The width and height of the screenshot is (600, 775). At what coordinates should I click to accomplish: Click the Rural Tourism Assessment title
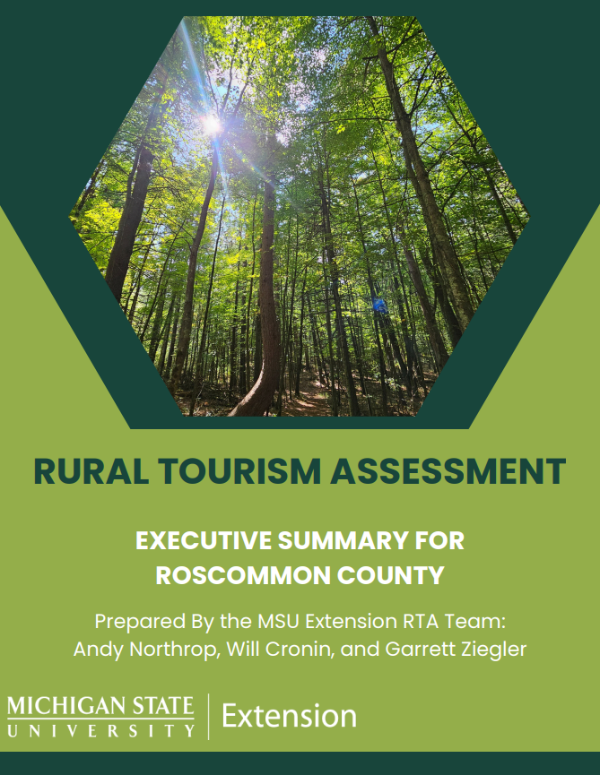(x=299, y=471)
